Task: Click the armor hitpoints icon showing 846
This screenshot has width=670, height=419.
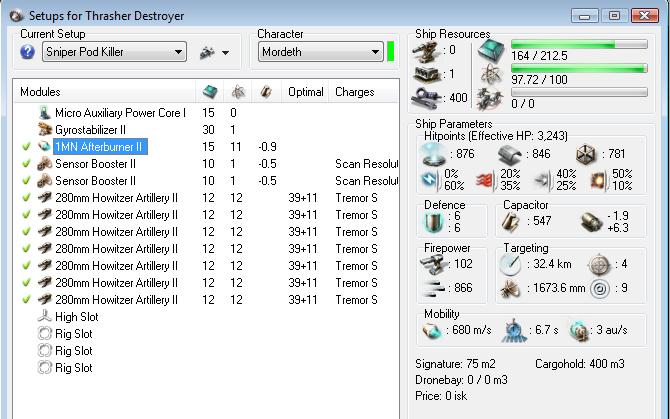Action: tap(510, 154)
